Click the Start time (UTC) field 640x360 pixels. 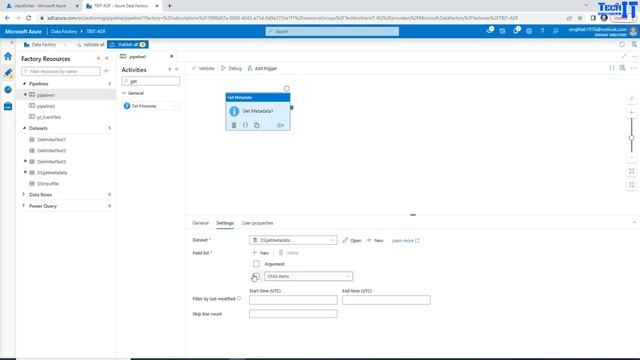tap(293, 300)
